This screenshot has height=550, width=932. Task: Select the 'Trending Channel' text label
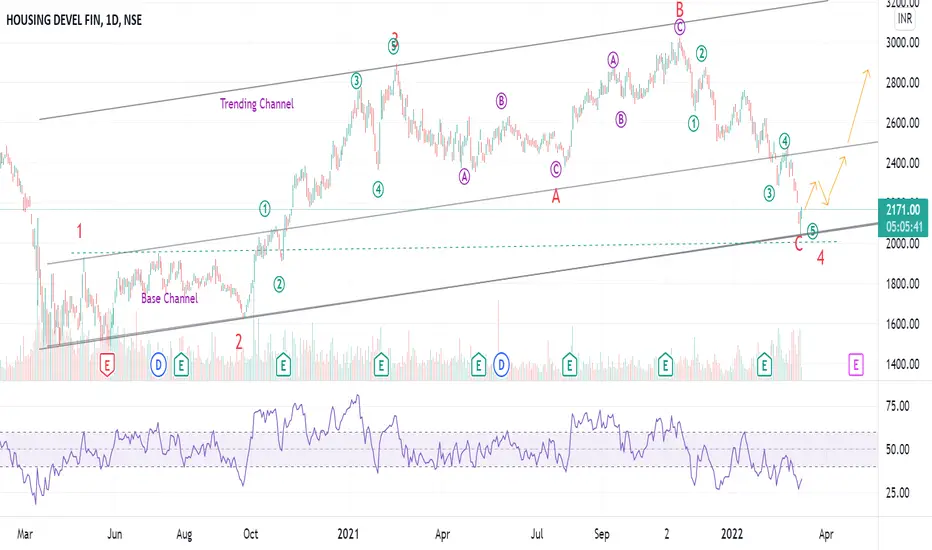pyautogui.click(x=257, y=104)
